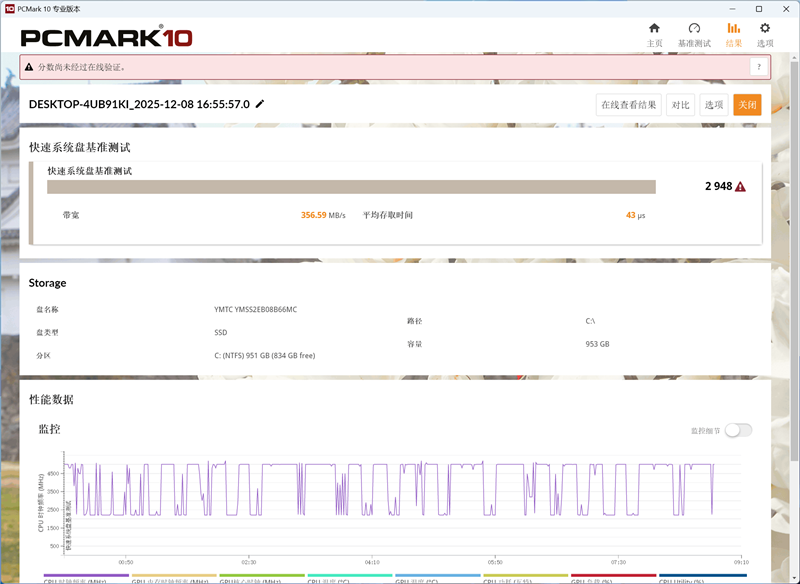800x584 pixels.
Task: Open the 选项 gear tab in navigation
Action: [x=765, y=34]
